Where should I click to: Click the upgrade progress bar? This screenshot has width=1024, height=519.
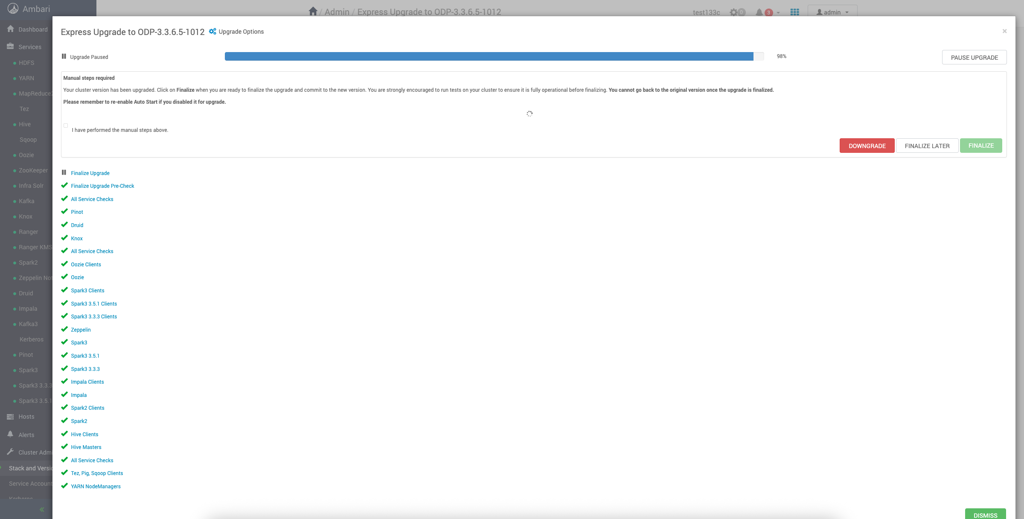pyautogui.click(x=494, y=57)
